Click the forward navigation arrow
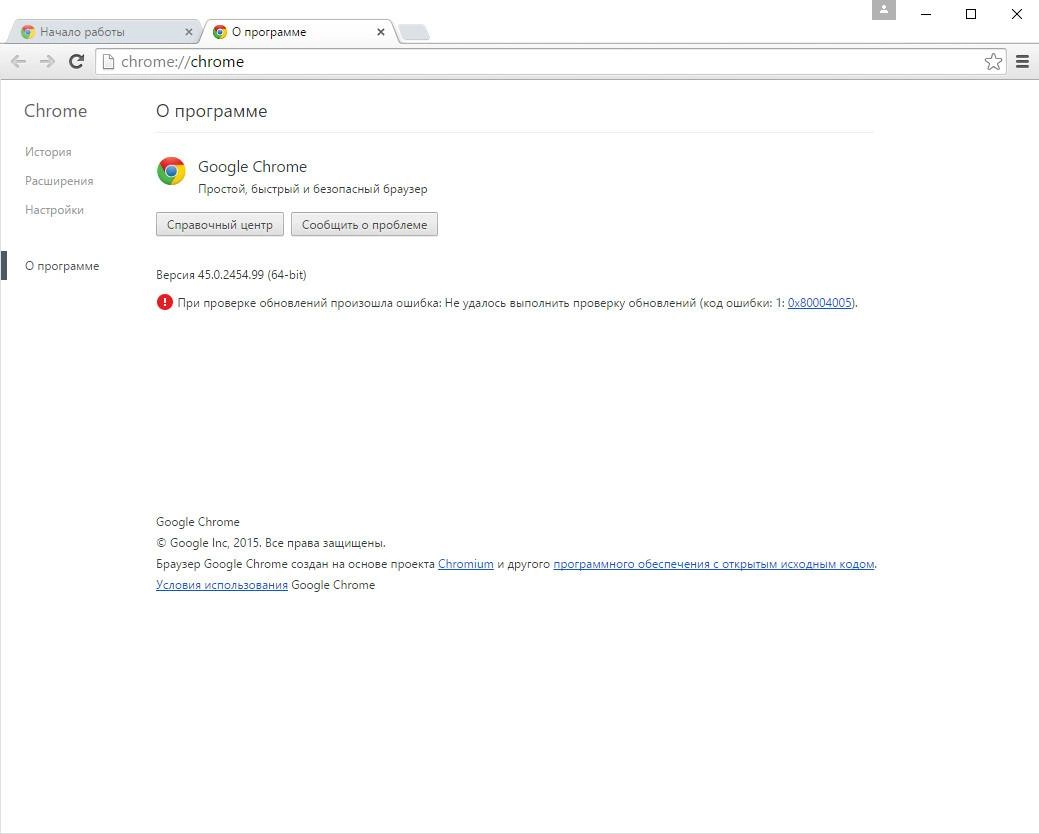 point(47,62)
